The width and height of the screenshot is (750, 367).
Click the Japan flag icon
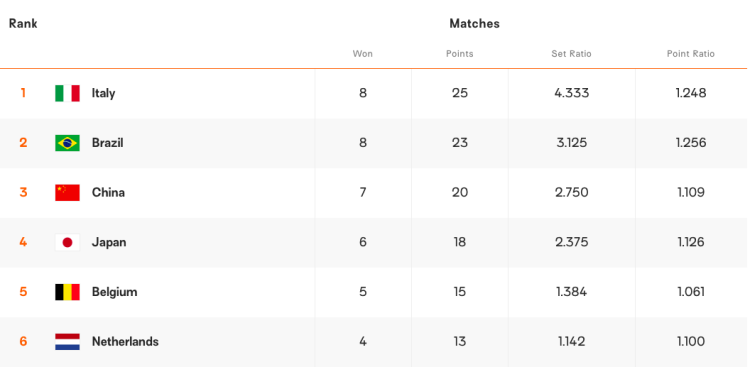pos(67,243)
